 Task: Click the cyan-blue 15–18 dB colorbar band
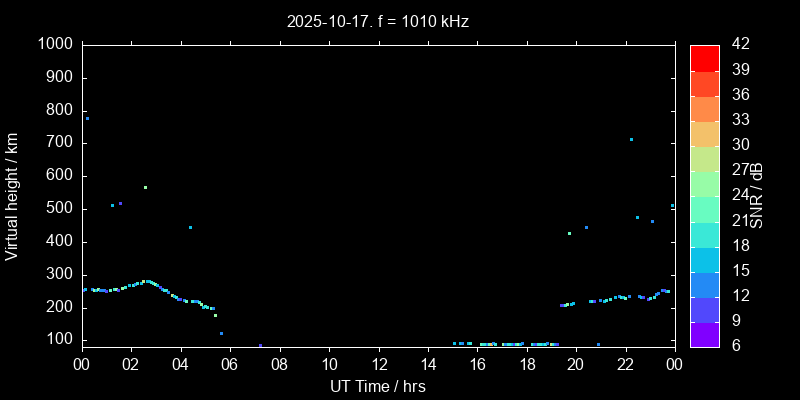click(x=704, y=259)
